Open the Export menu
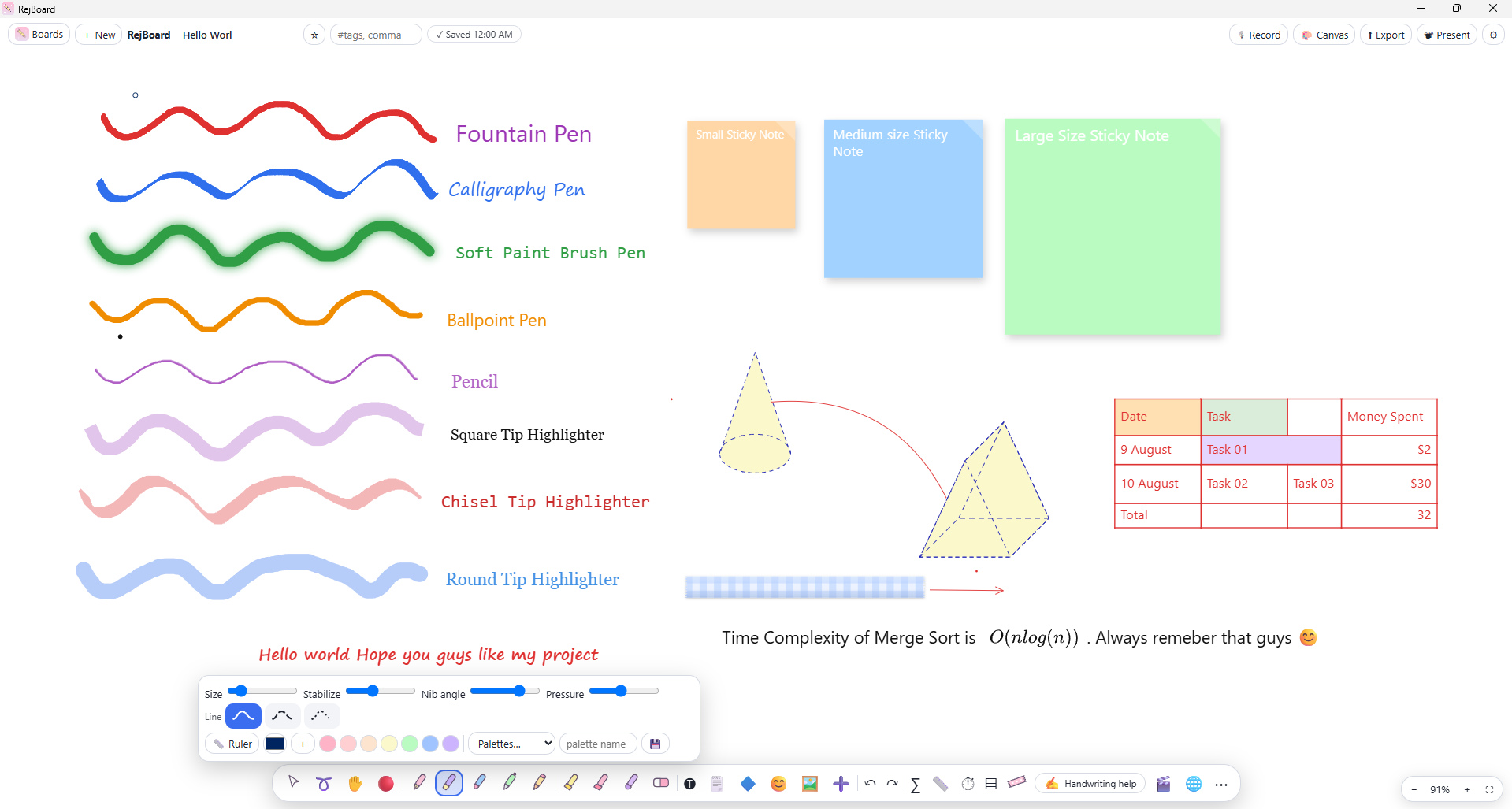 coord(1386,35)
